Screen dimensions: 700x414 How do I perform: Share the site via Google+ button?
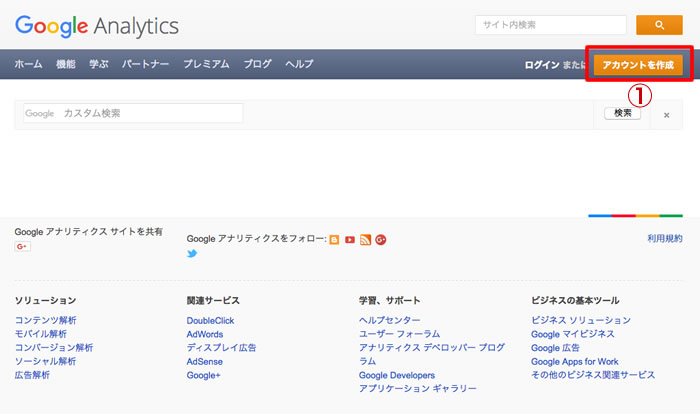click(x=22, y=247)
